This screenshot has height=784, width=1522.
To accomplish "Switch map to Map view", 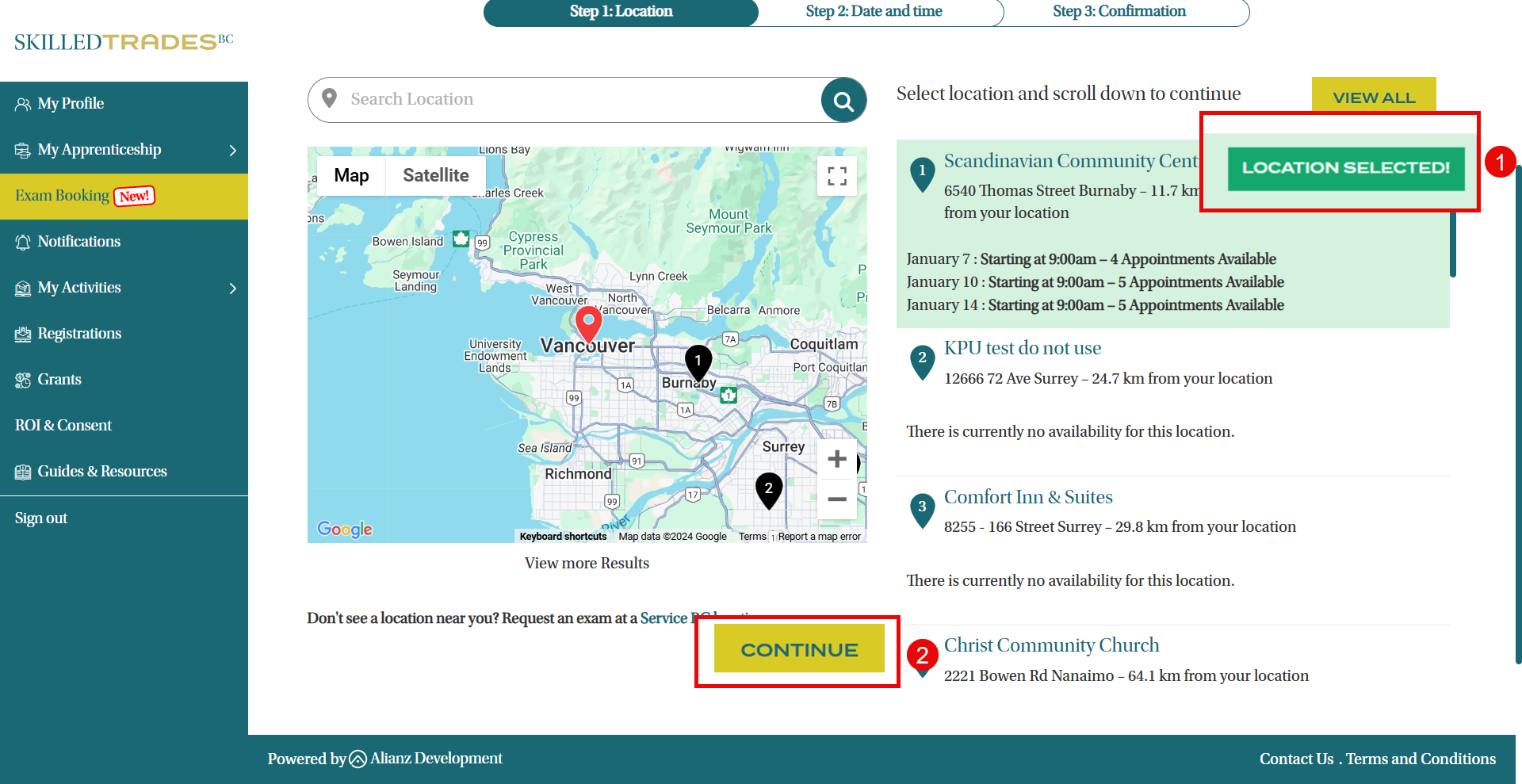I will click(x=351, y=175).
